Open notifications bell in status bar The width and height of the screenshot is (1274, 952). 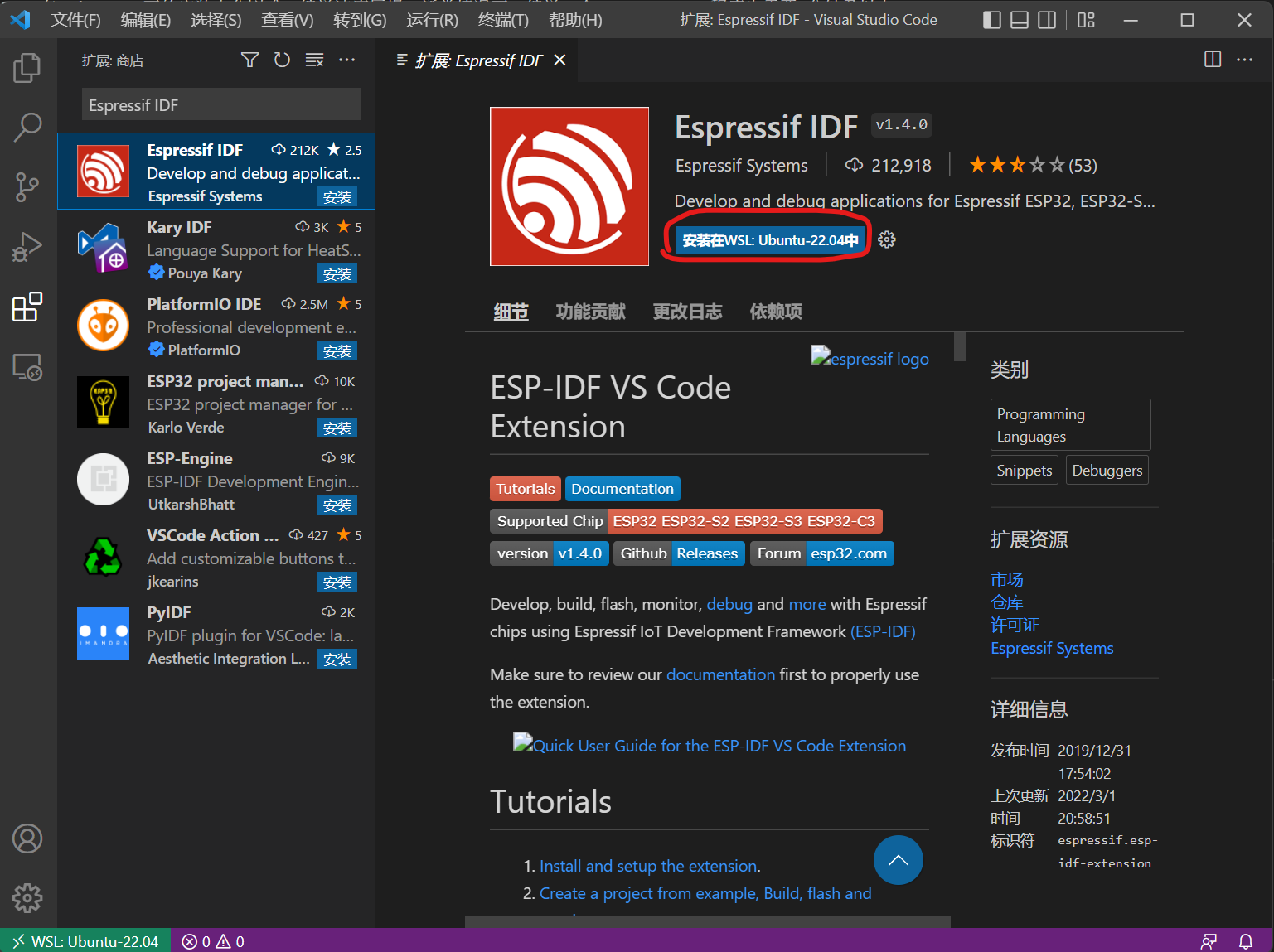click(x=1246, y=941)
